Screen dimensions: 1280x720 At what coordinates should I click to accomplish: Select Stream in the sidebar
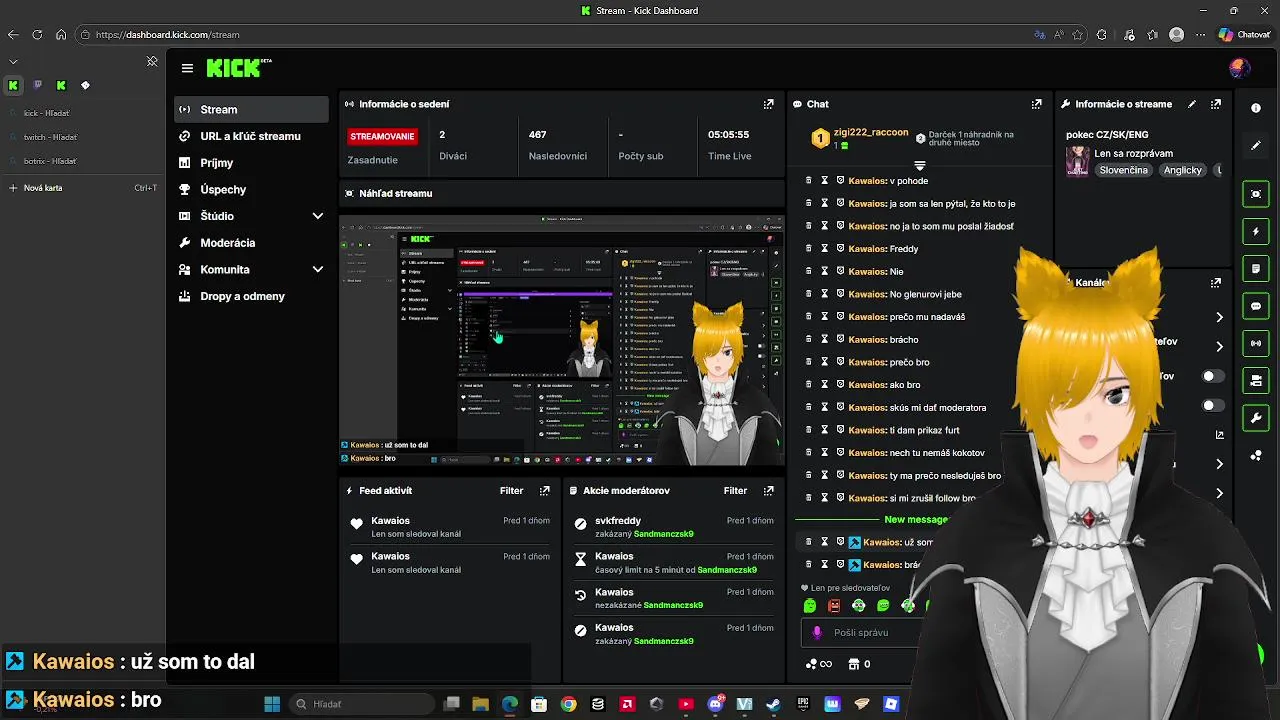[250, 109]
